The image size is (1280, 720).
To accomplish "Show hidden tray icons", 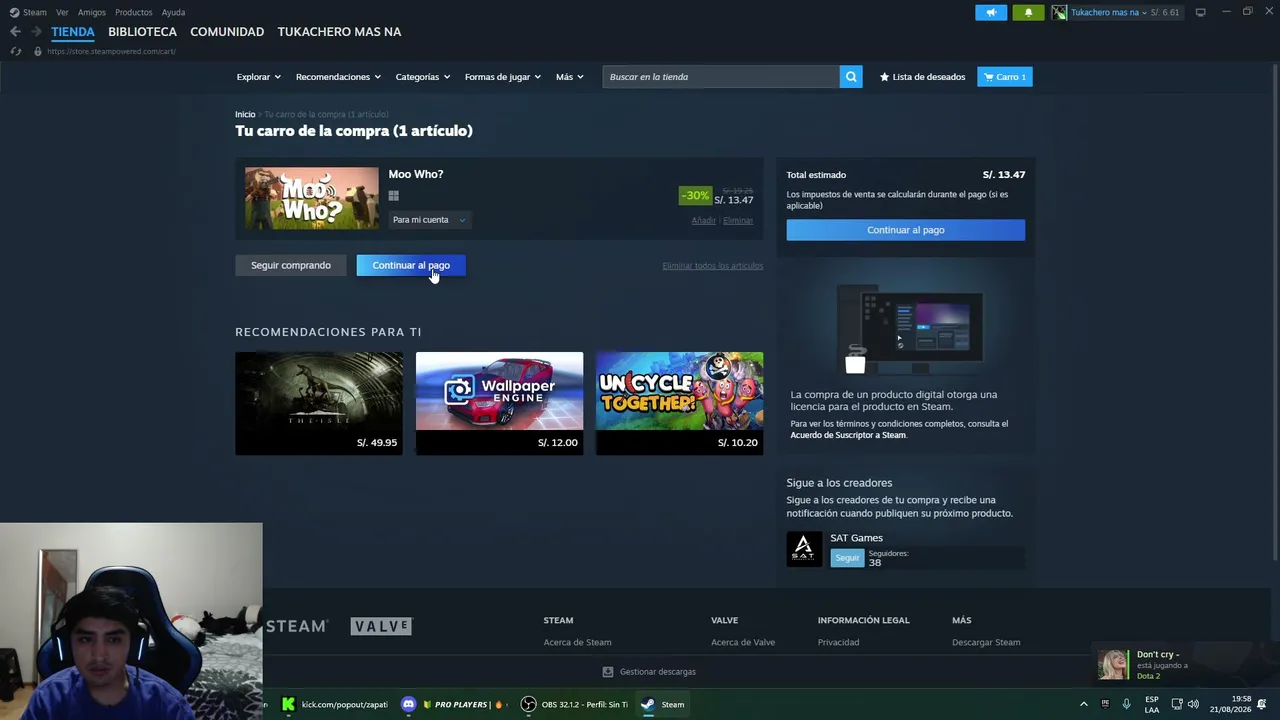I will click(1083, 704).
